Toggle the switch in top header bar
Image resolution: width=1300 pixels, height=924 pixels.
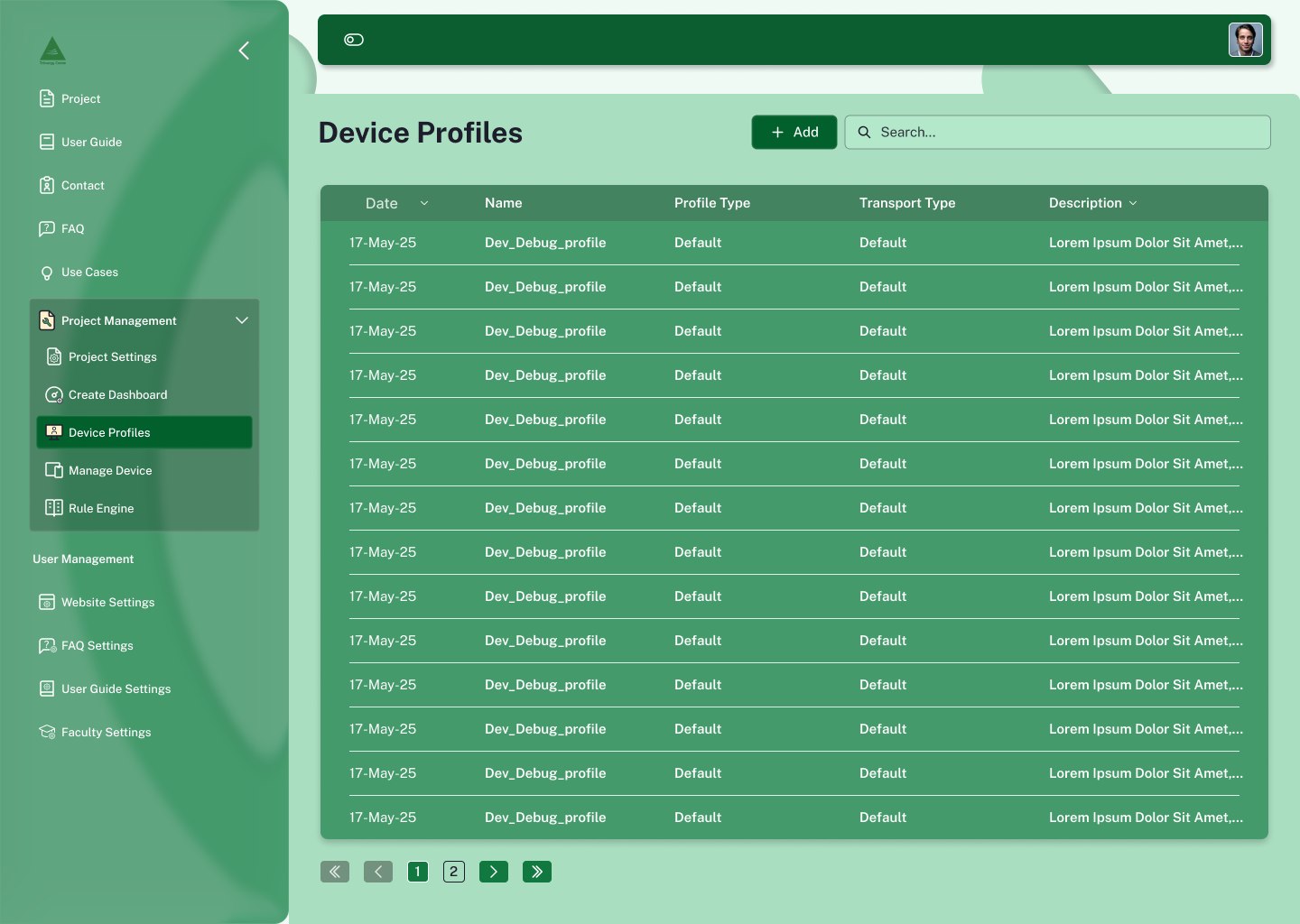point(354,40)
